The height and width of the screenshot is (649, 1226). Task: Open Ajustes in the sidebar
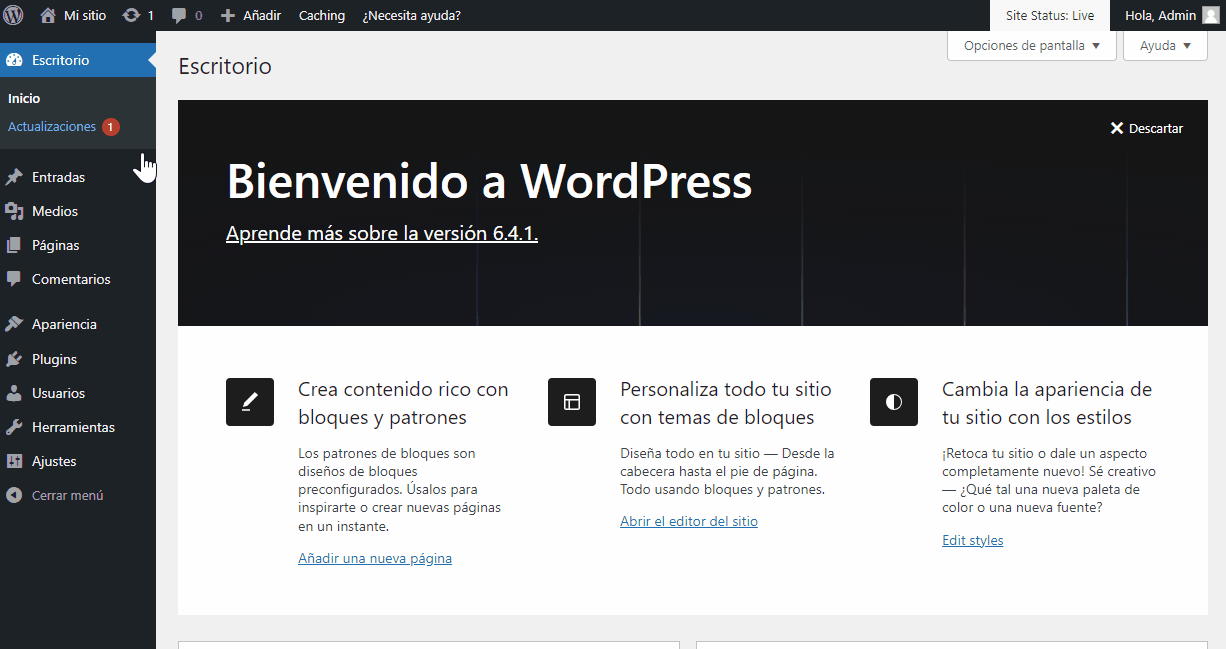tap(78, 461)
